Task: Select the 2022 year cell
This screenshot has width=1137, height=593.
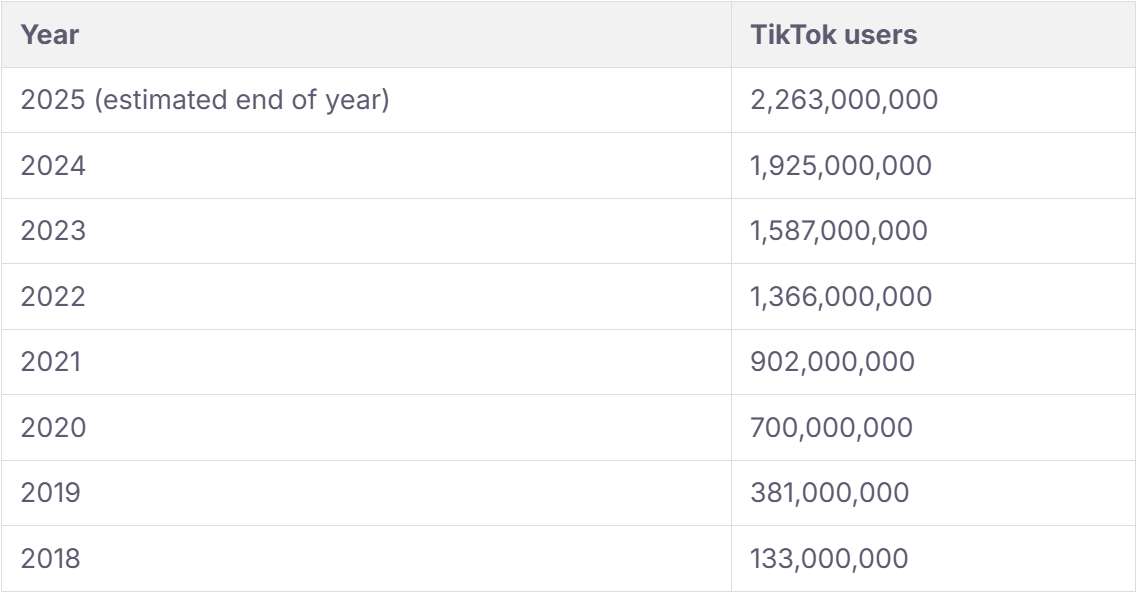Action: tap(53, 297)
